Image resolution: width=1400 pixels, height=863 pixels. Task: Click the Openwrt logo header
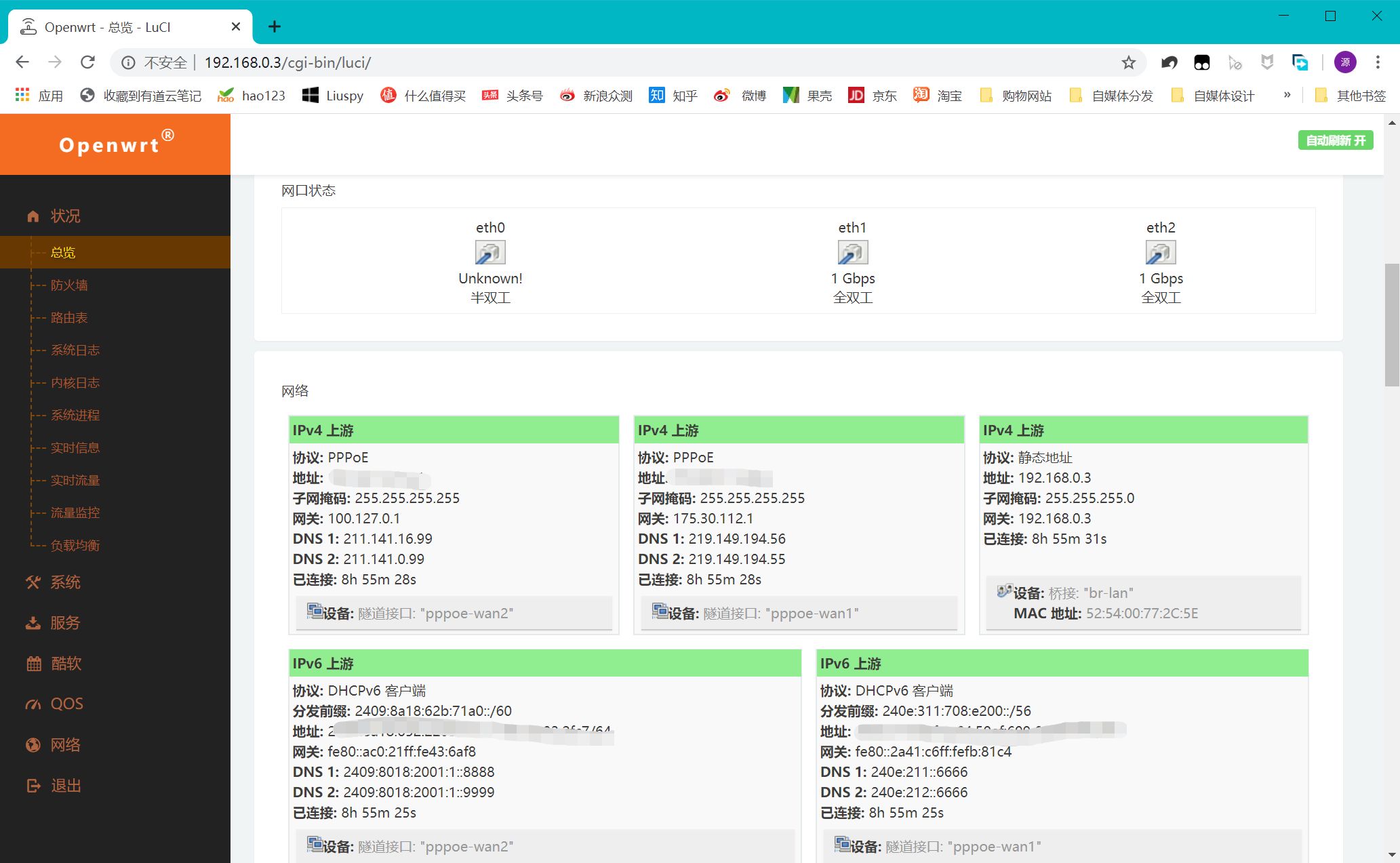tap(115, 144)
